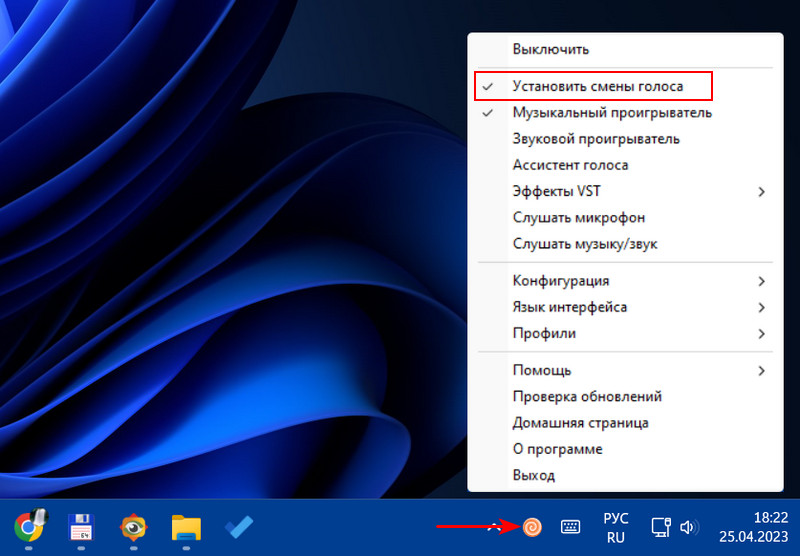The width and height of the screenshot is (800, 556).
Task: Select Выход to quit the program
Action: point(625,475)
